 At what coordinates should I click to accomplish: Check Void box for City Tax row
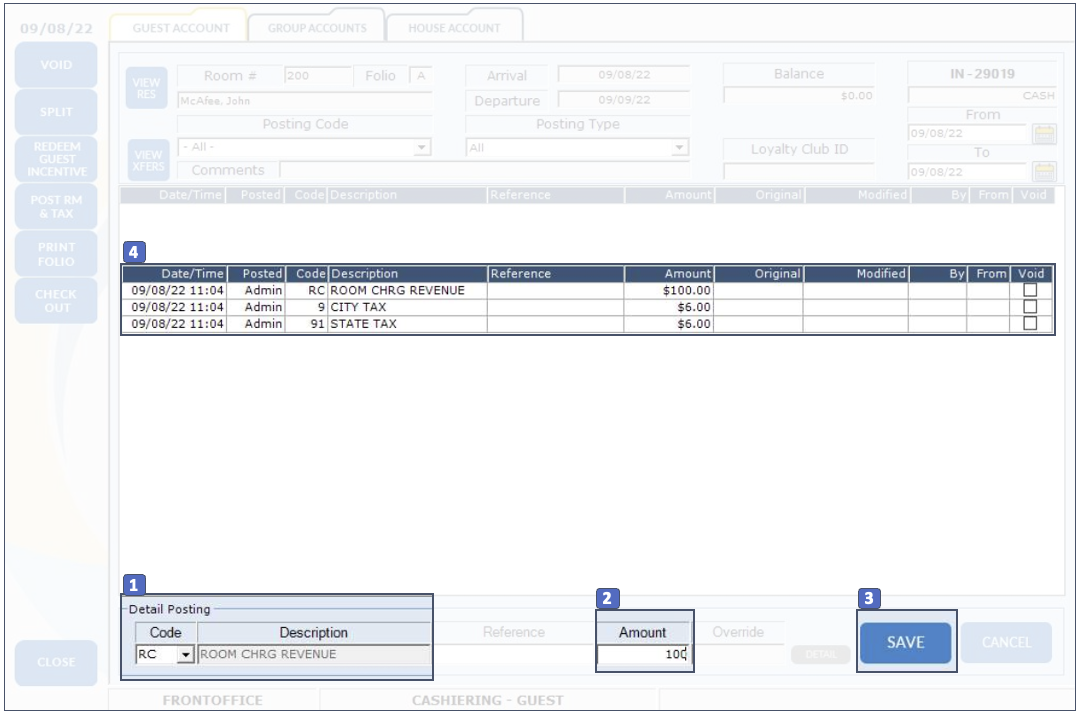(1030, 307)
